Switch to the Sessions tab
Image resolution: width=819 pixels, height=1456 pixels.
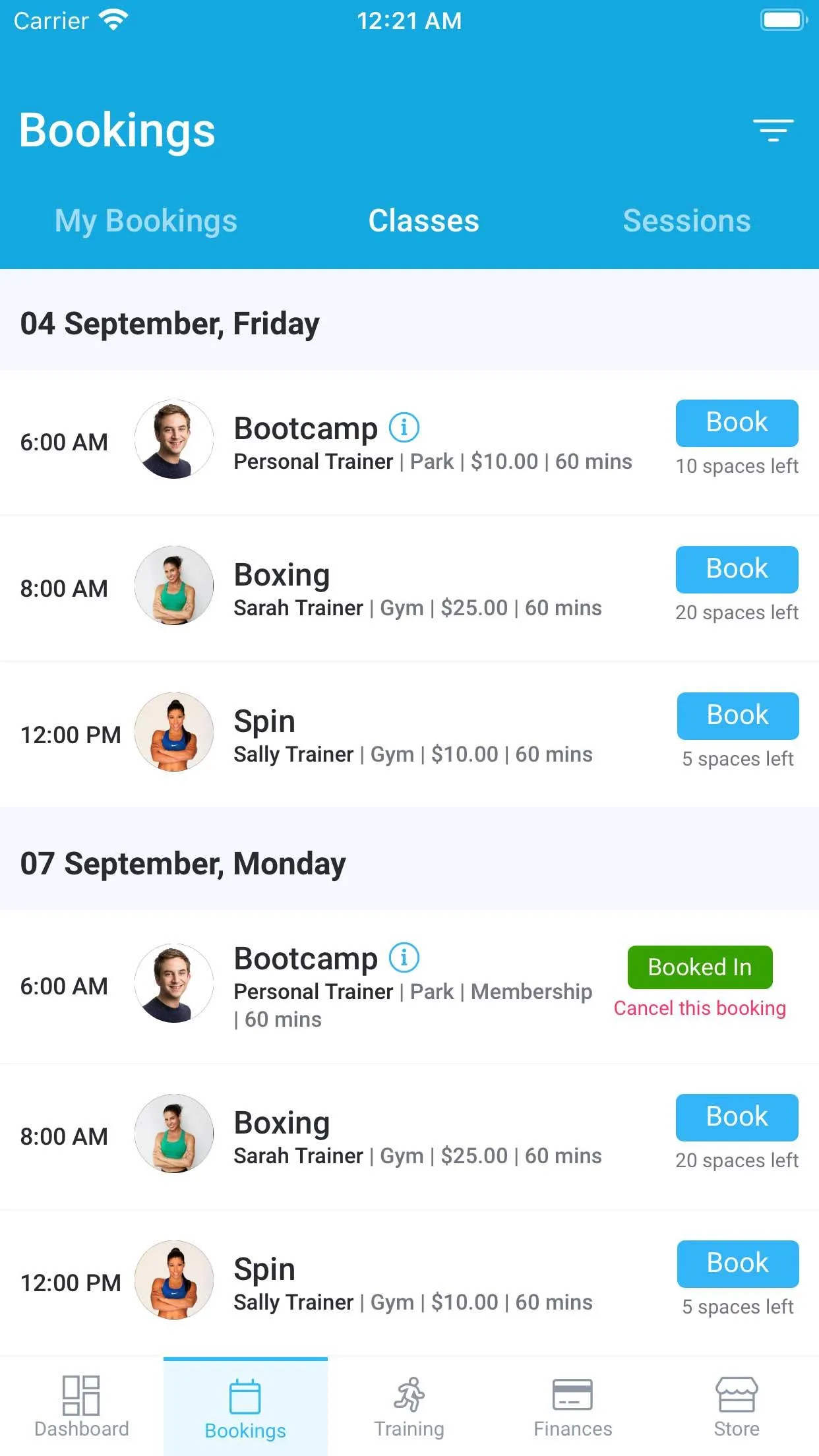pos(686,221)
